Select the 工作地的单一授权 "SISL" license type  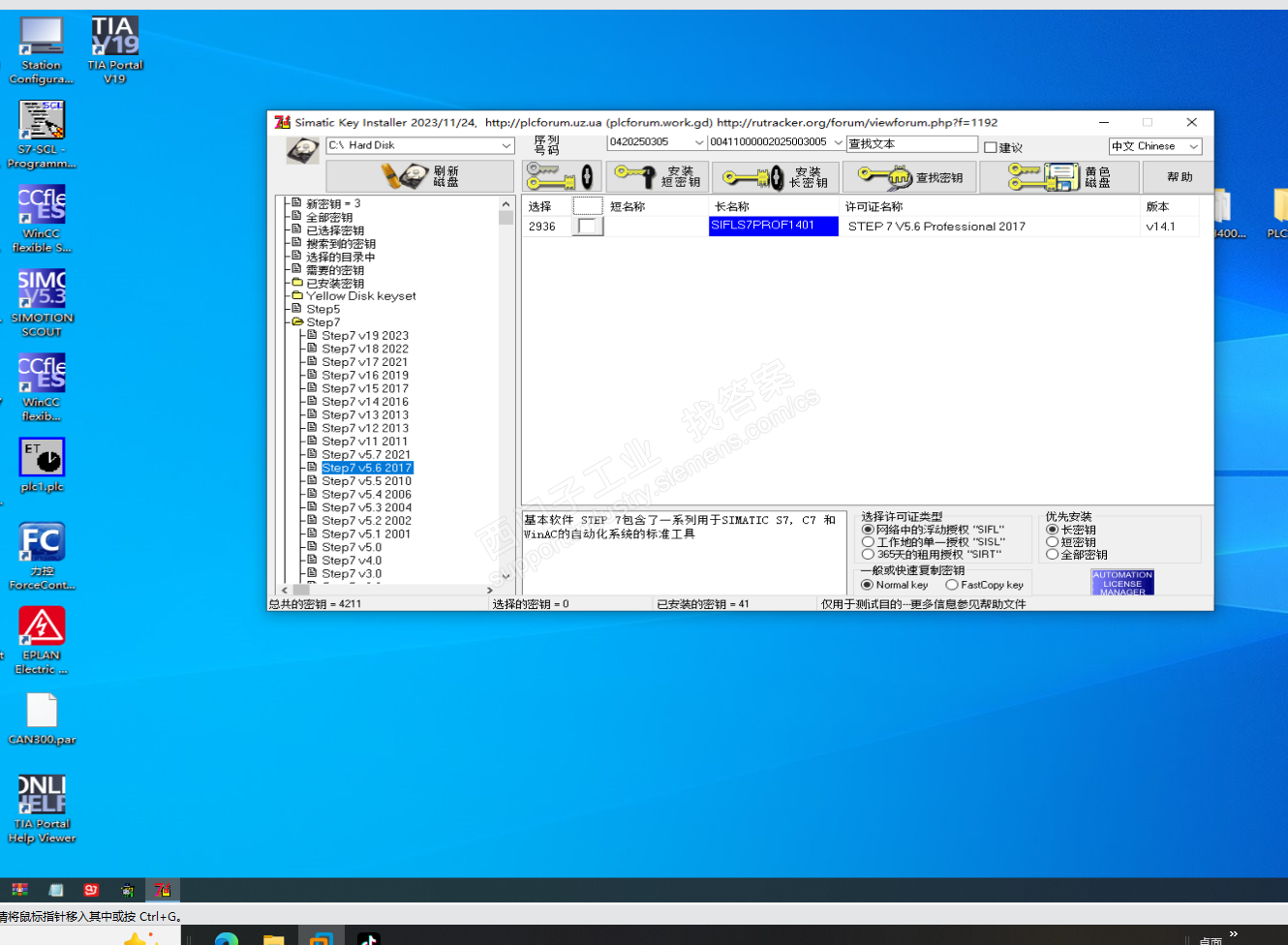coord(868,542)
